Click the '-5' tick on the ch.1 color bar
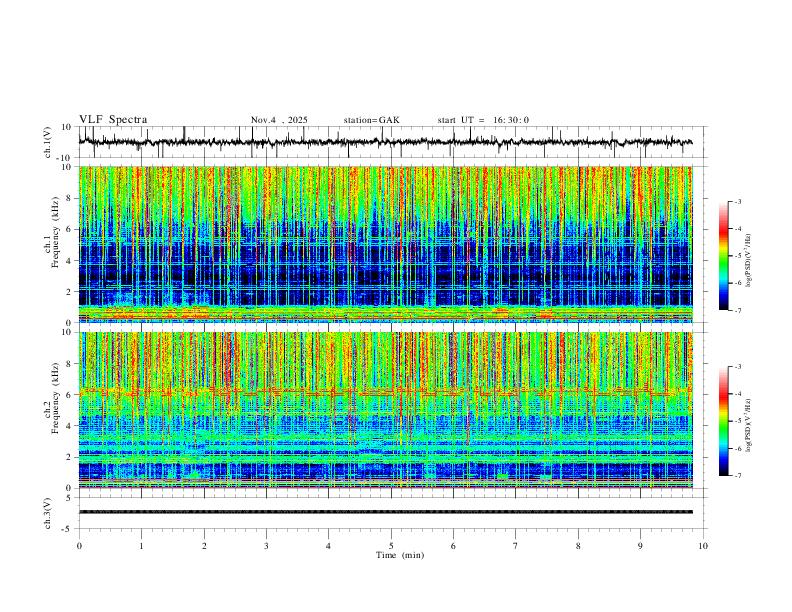The height and width of the screenshot is (612, 792). pyautogui.click(x=737, y=256)
